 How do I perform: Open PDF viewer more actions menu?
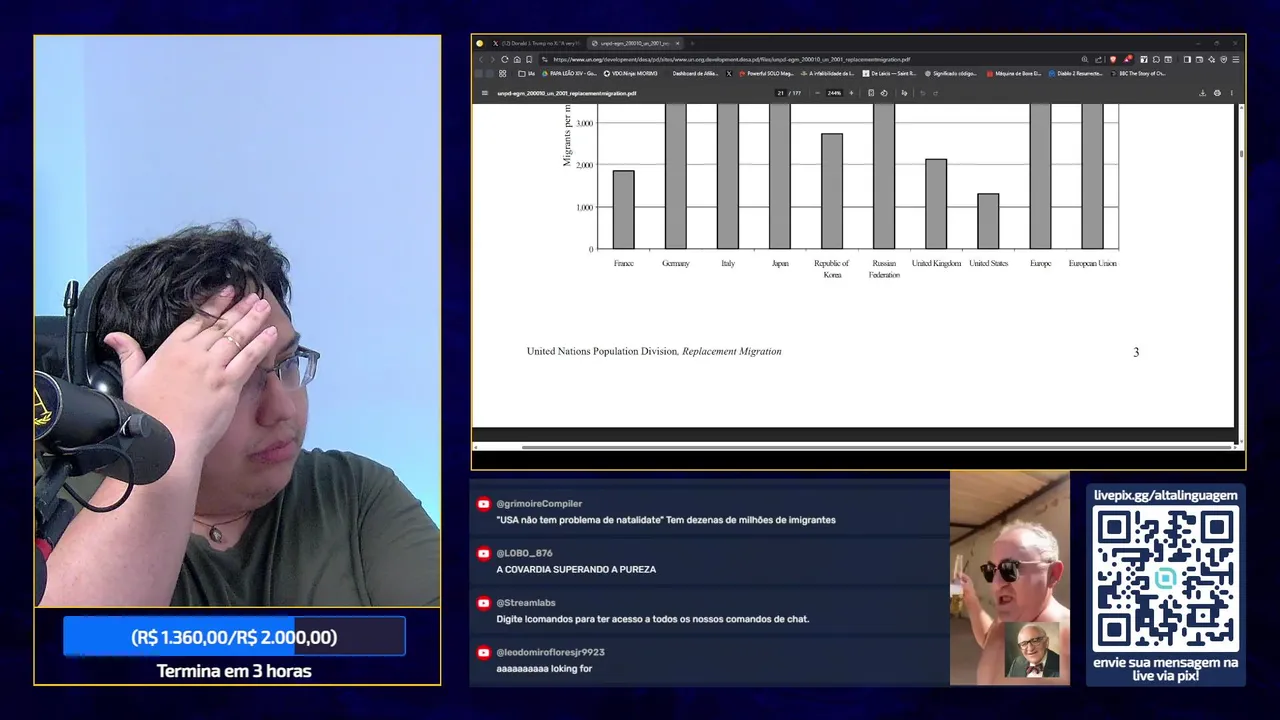point(1232,93)
